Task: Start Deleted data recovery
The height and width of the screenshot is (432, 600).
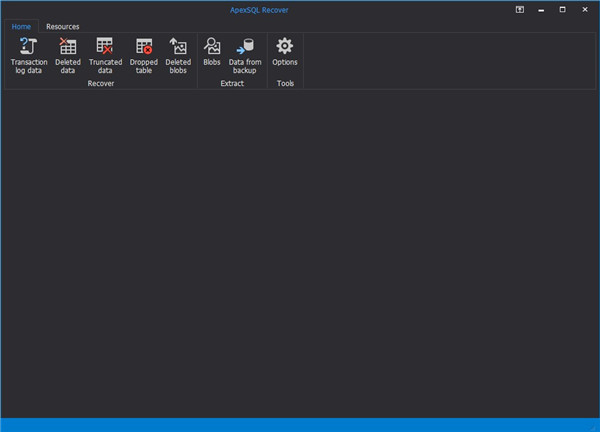Action: point(68,55)
